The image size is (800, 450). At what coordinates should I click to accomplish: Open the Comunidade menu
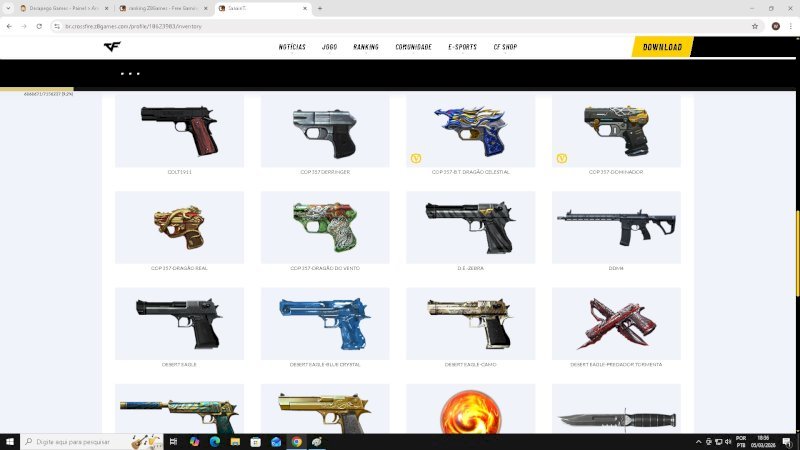tap(413, 47)
